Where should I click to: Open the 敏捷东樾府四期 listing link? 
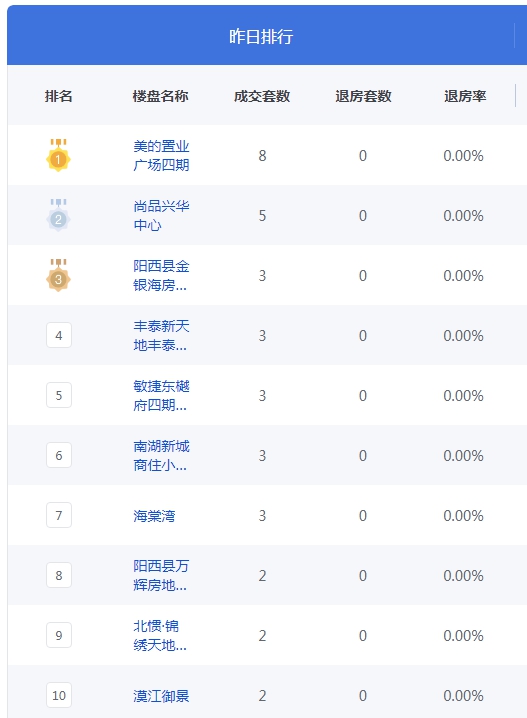(x=161, y=396)
